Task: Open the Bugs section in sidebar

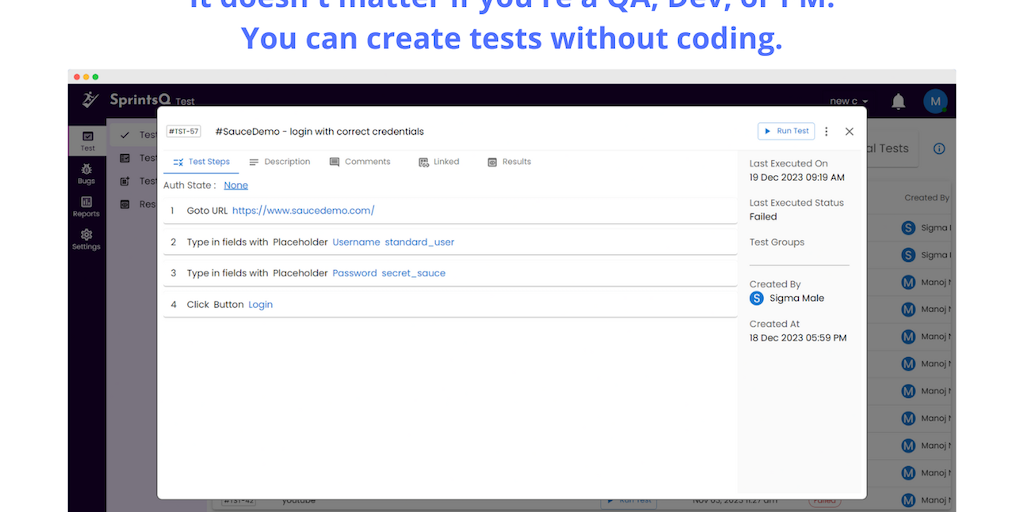Action: pyautogui.click(x=87, y=174)
